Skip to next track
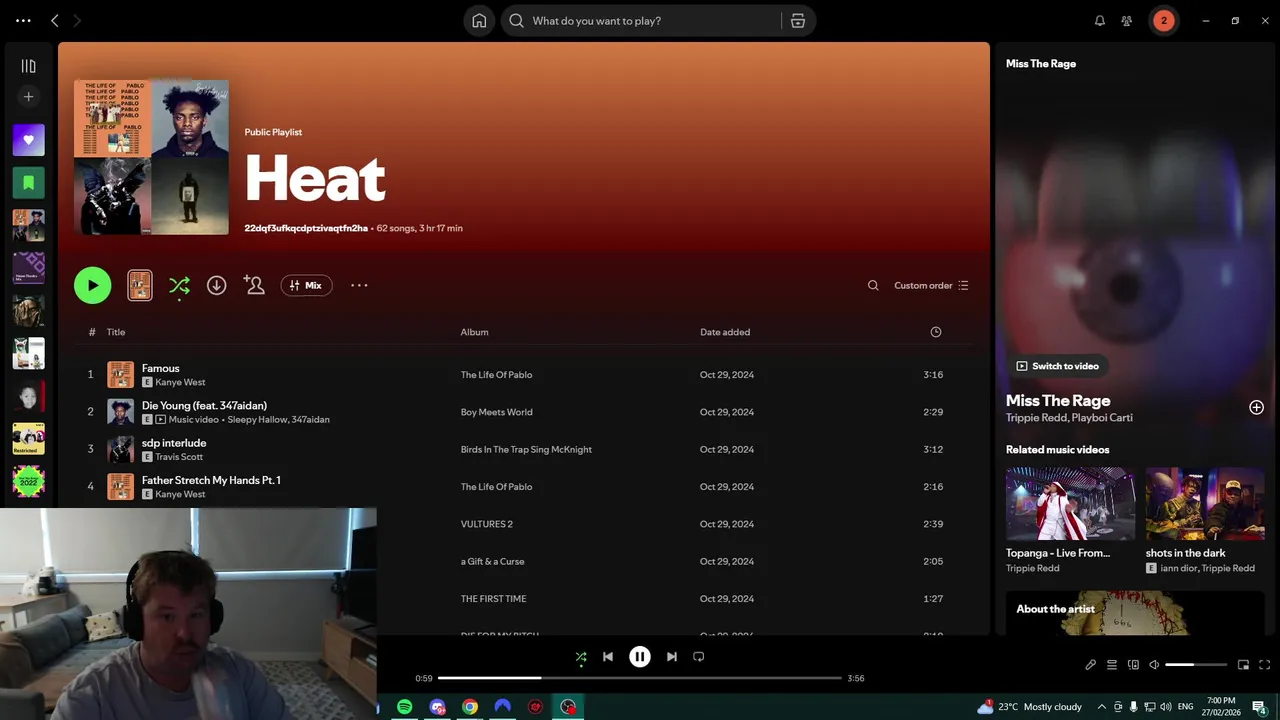 pyautogui.click(x=672, y=657)
